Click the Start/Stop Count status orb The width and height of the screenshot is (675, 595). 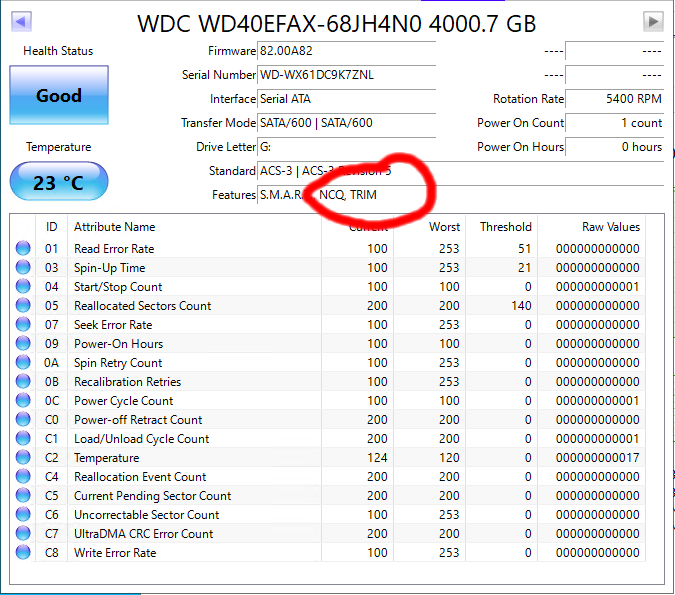point(23,286)
